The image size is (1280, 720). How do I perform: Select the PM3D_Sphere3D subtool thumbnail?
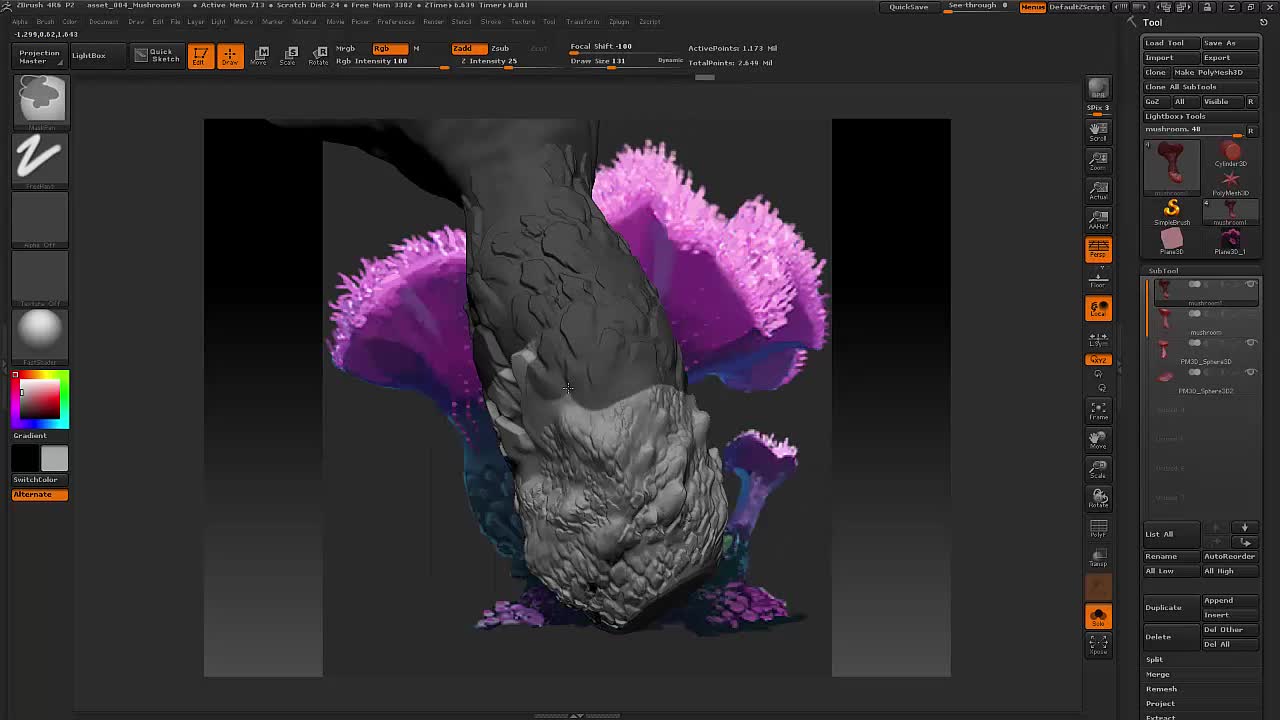tap(1165, 347)
